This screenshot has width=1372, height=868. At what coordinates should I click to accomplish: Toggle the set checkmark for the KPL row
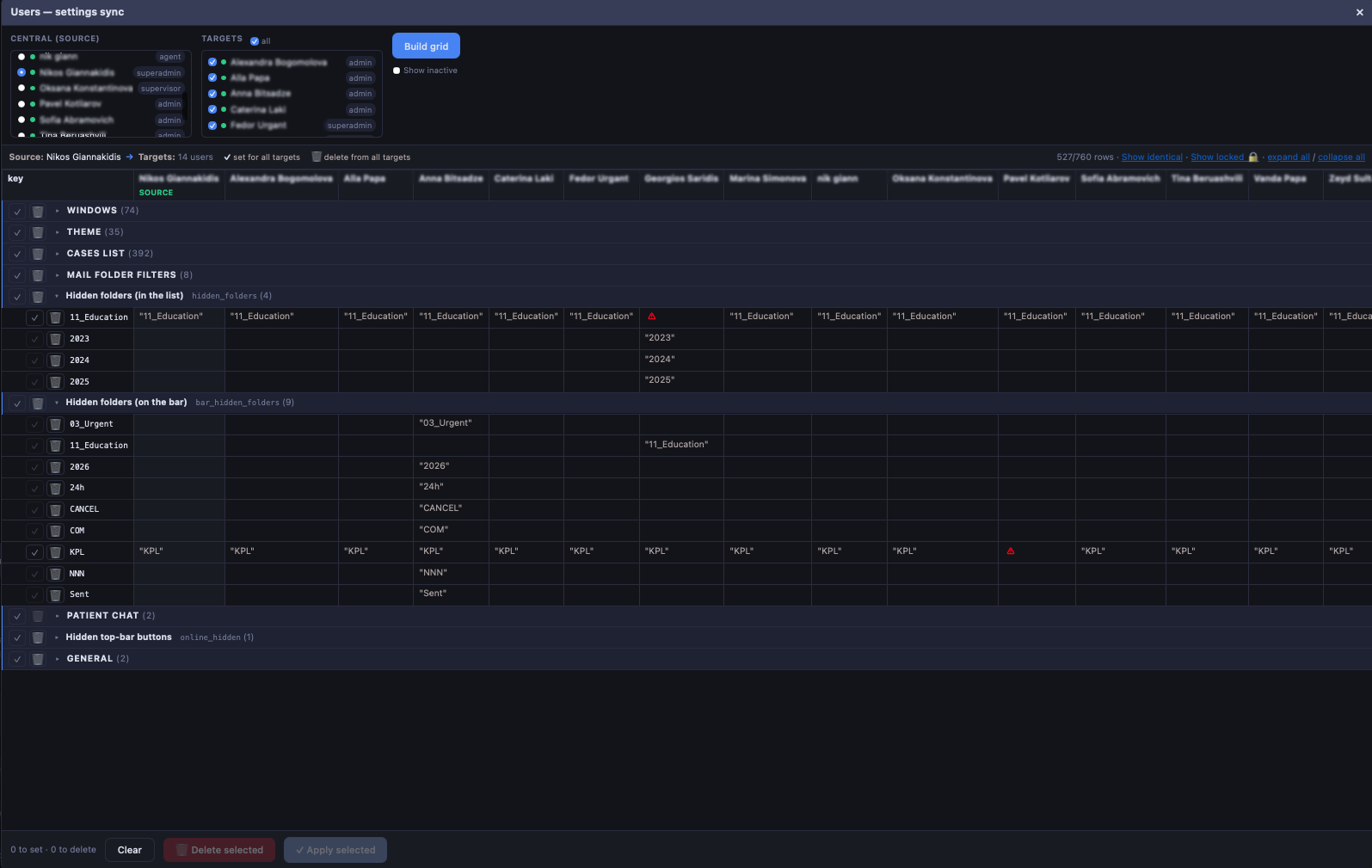[34, 552]
